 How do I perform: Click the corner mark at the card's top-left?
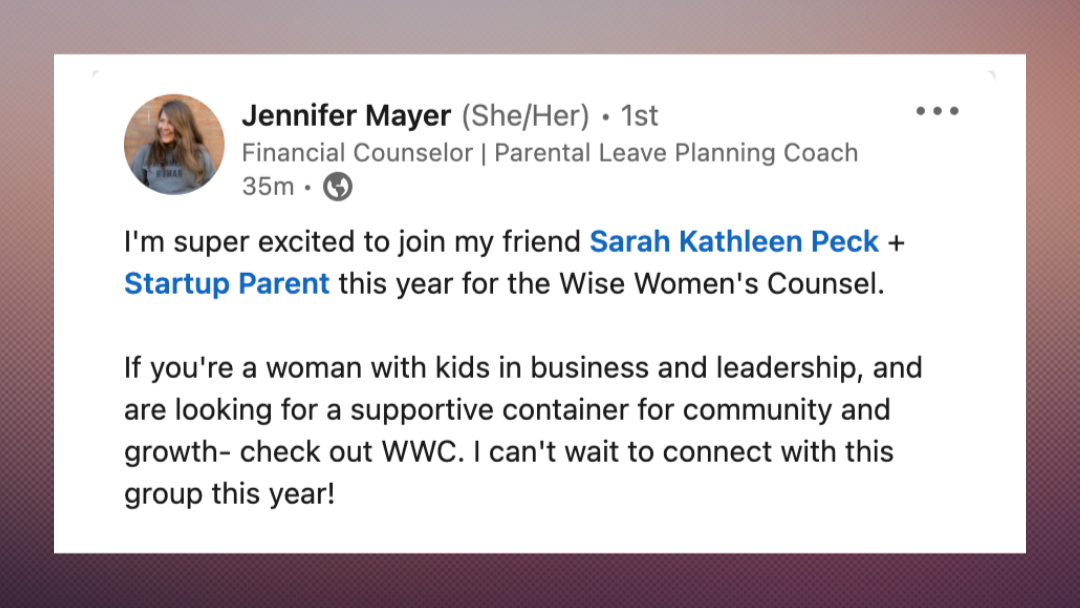pos(96,74)
